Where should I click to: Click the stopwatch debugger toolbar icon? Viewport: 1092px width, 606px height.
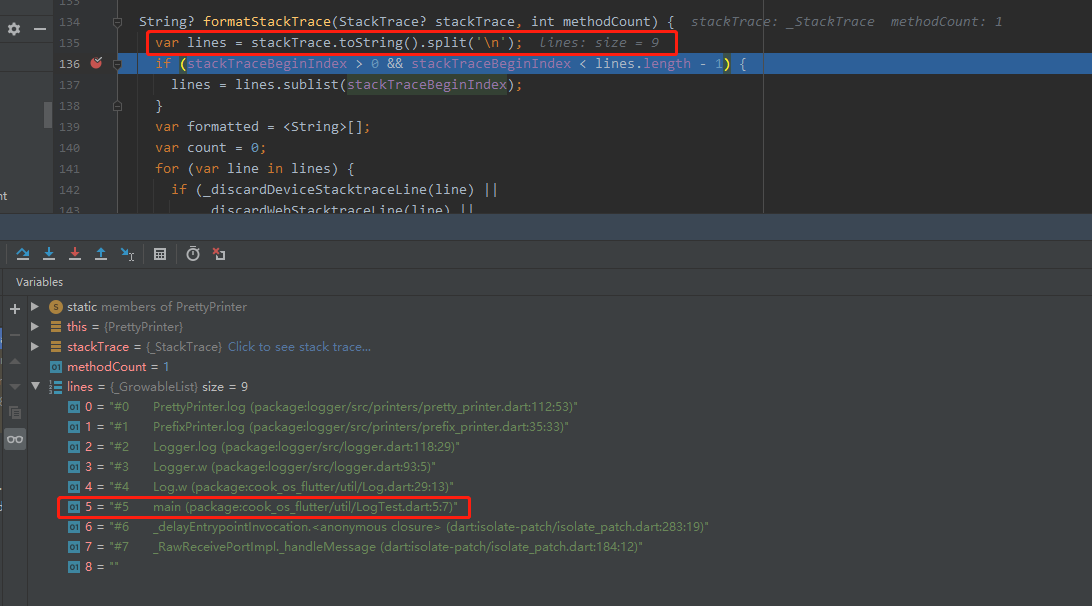click(x=193, y=254)
